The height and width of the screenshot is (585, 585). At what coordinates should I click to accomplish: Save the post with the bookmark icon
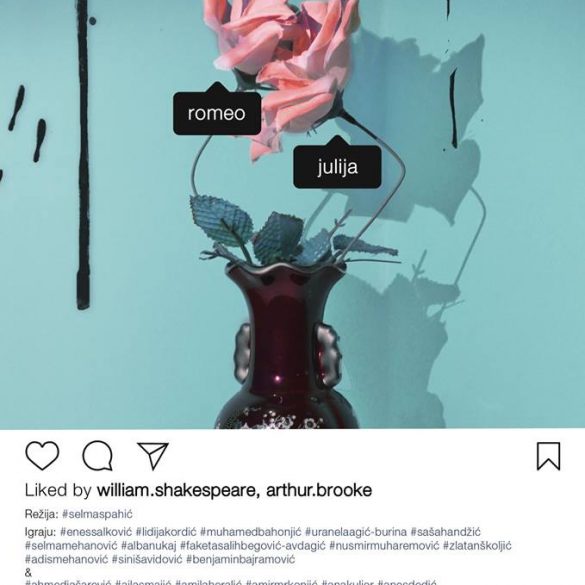click(x=548, y=456)
